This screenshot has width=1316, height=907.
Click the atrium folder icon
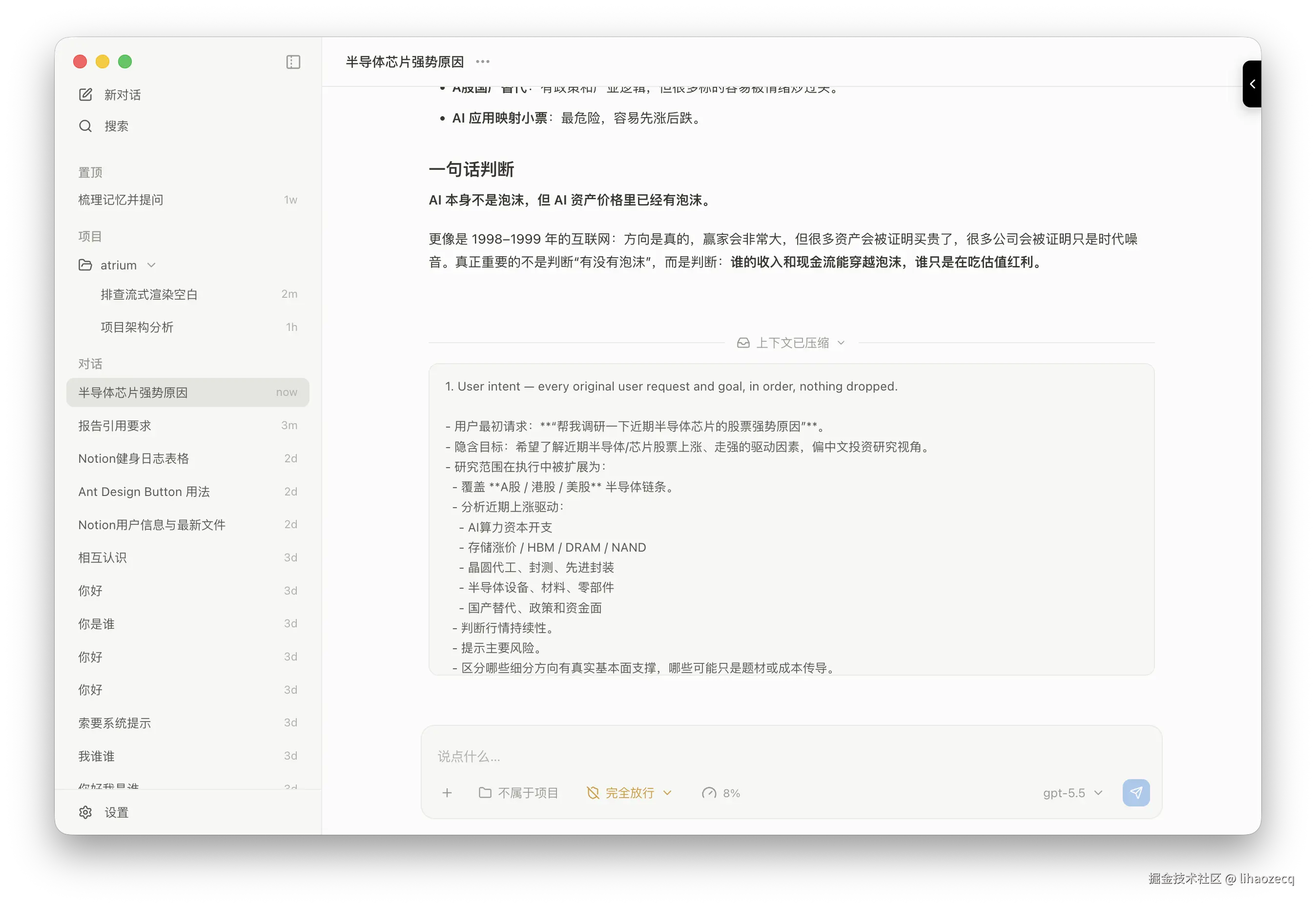[85, 265]
